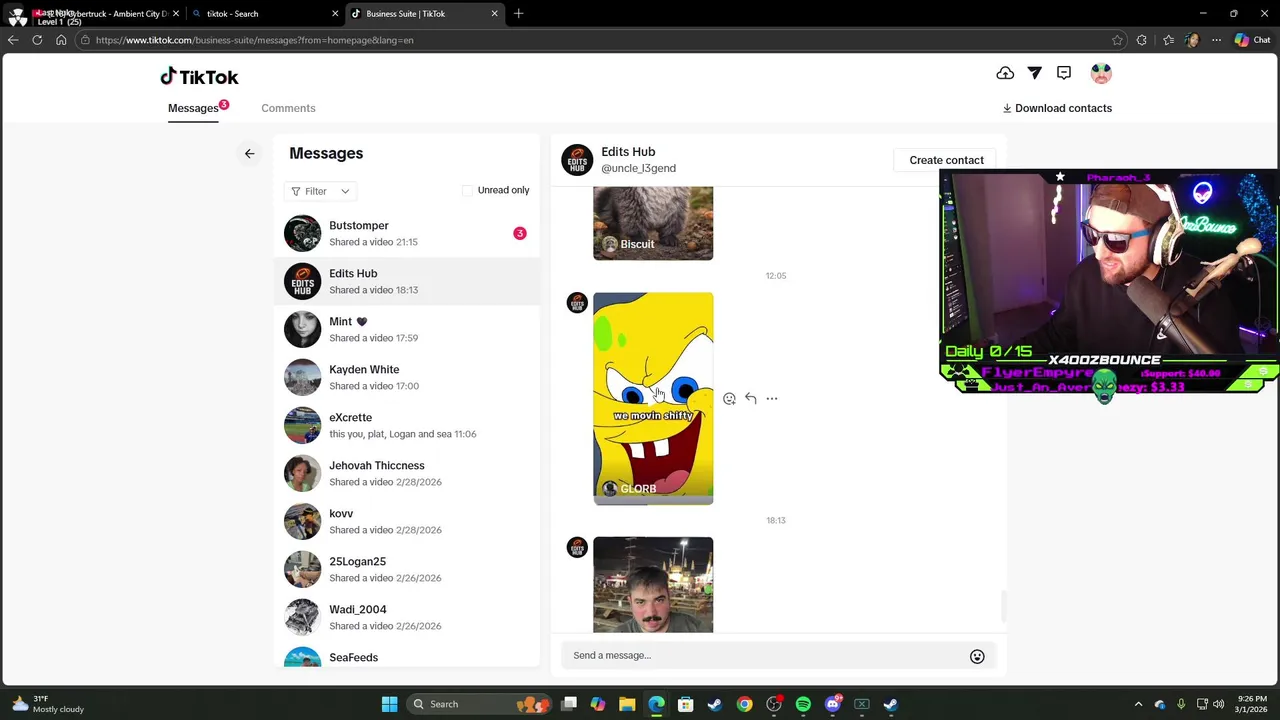Screen dimensions: 1280x720
Task: Open volume control in system tray
Action: tap(1218, 704)
